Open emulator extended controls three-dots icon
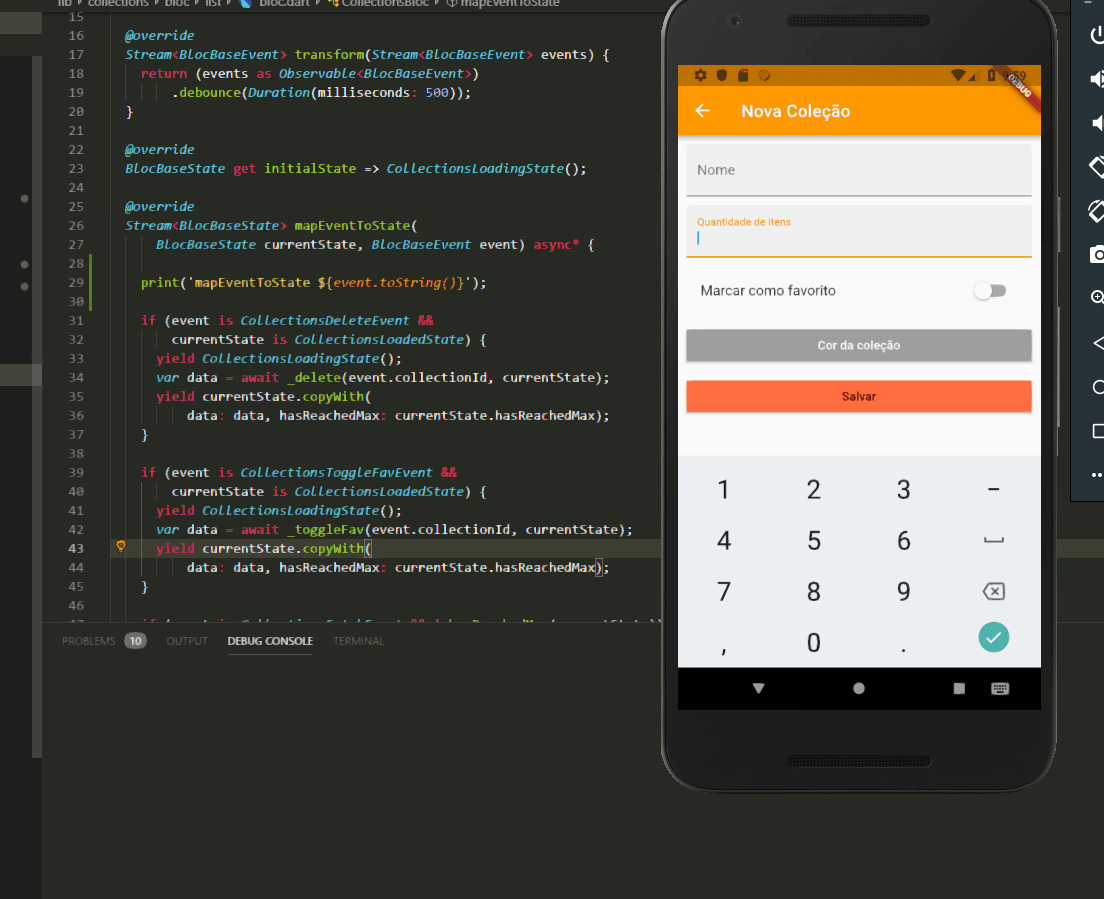The width and height of the screenshot is (1104, 899). tap(1097, 475)
